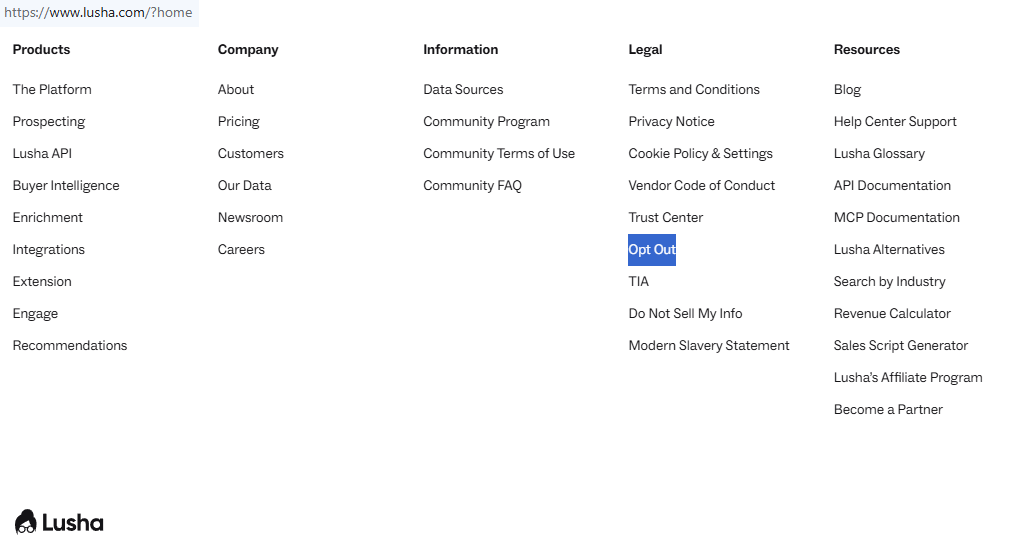The width and height of the screenshot is (1009, 553).
Task: Read the Privacy Notice
Action: click(671, 122)
